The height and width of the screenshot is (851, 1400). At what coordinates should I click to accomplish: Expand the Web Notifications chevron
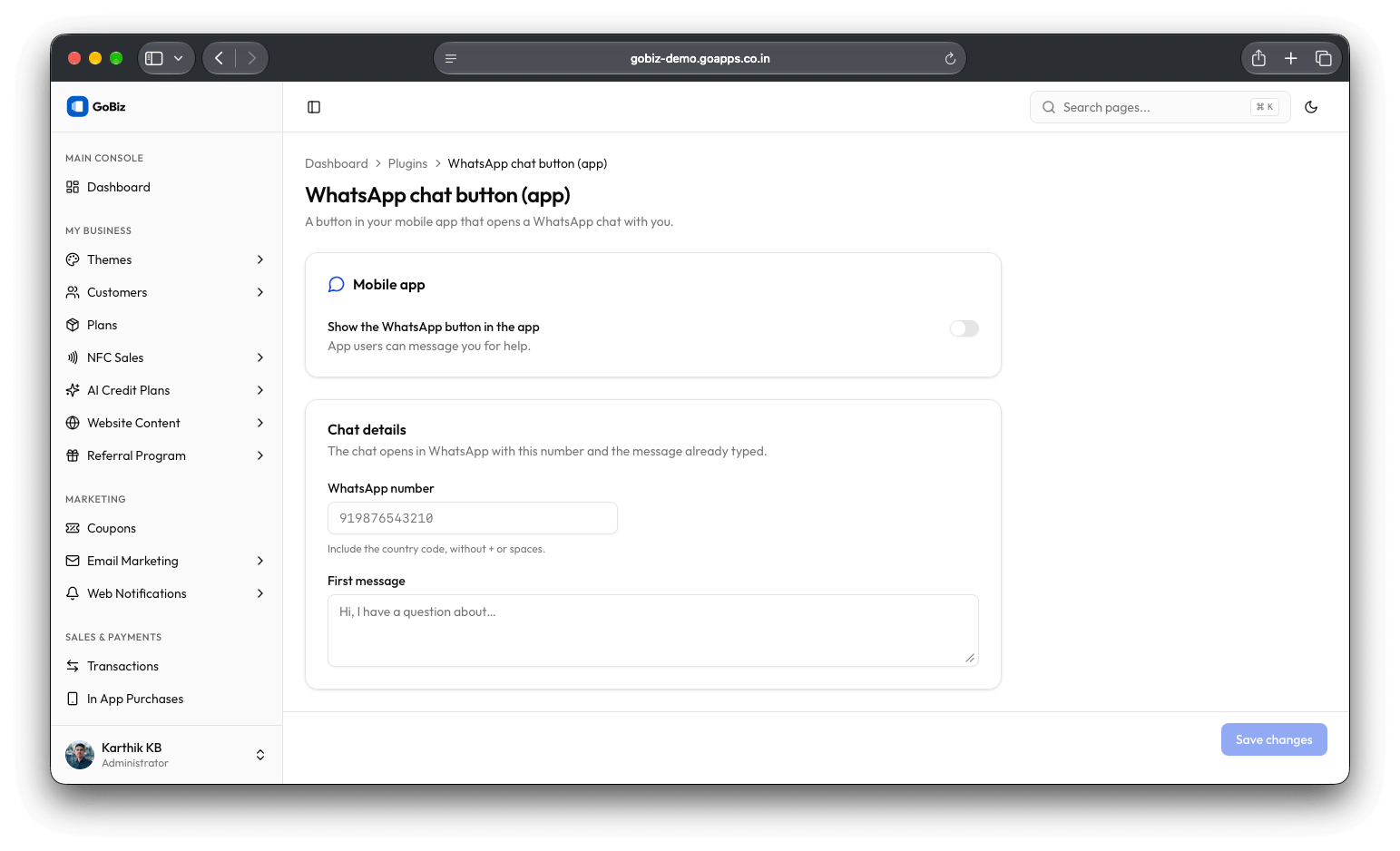tap(260, 593)
